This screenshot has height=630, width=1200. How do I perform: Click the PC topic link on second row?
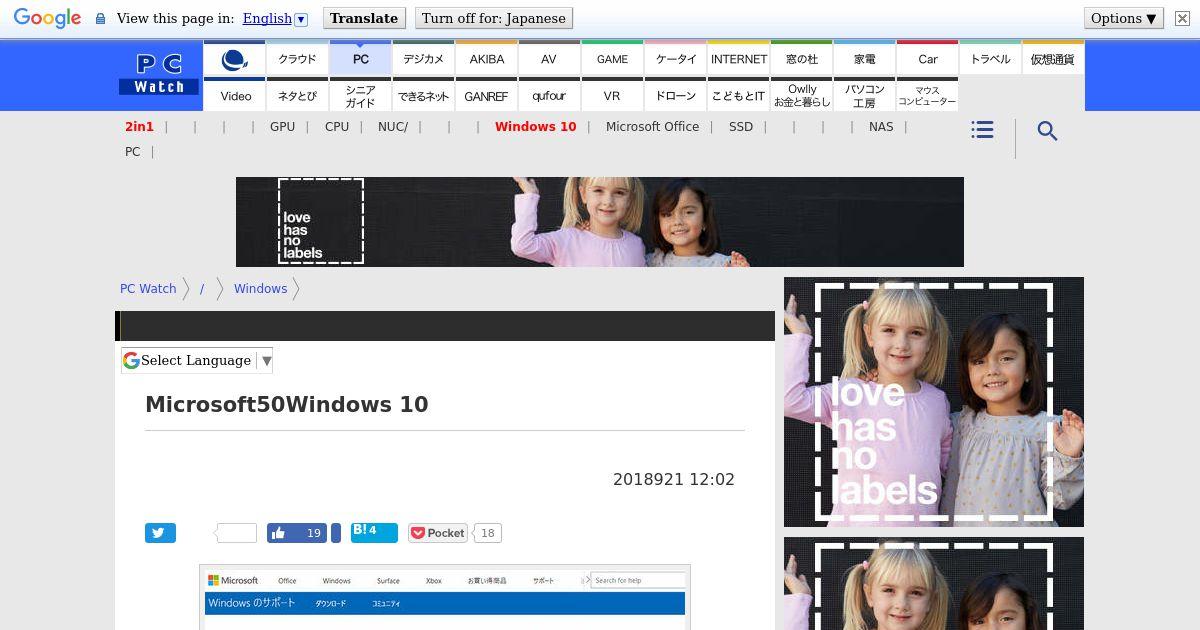[133, 151]
